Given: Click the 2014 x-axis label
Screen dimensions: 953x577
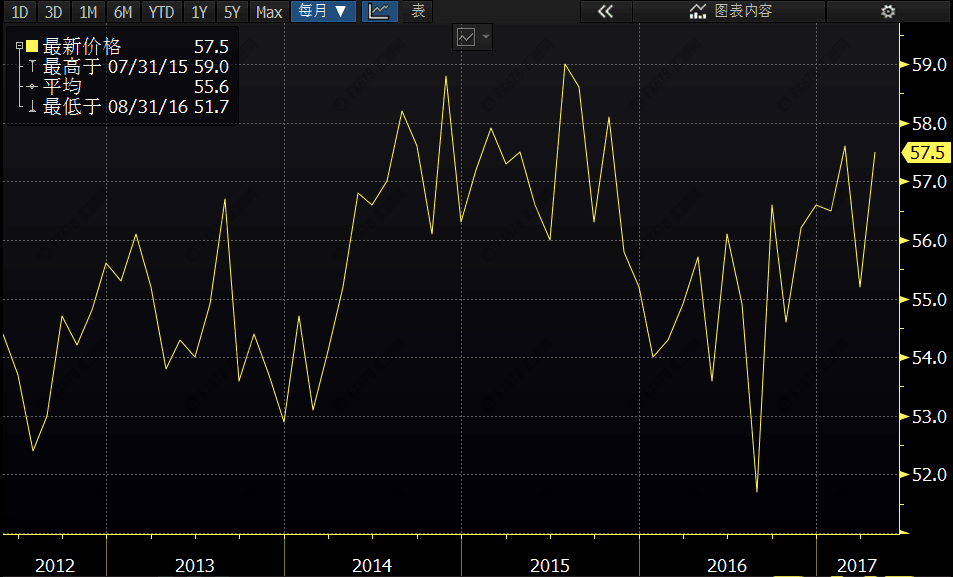Looking at the screenshot, I should click(372, 565).
